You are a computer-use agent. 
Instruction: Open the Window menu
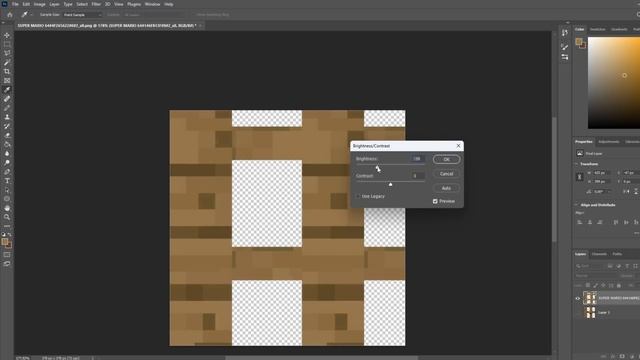(152, 4)
